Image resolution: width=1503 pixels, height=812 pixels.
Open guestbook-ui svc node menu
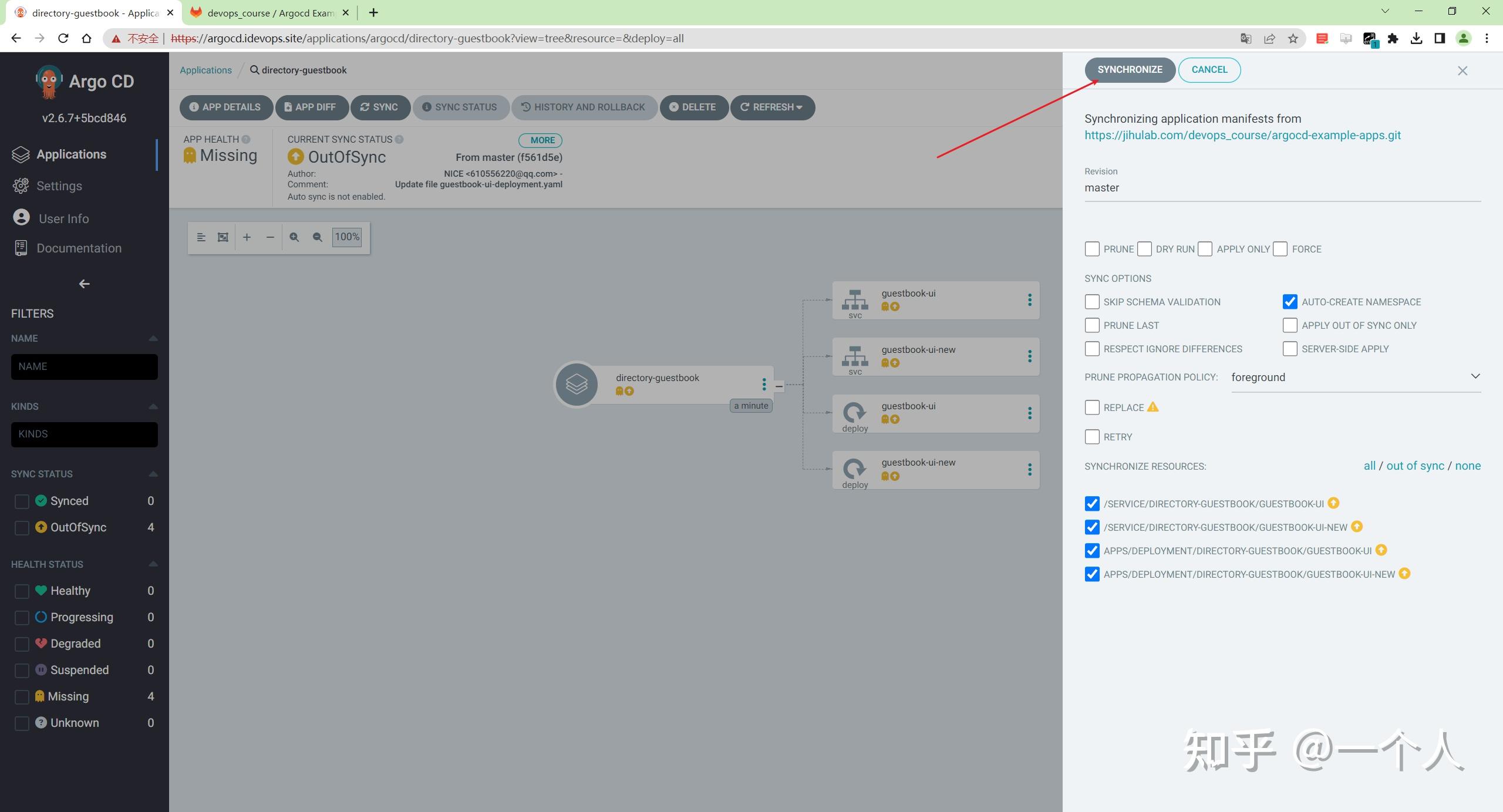point(1029,301)
